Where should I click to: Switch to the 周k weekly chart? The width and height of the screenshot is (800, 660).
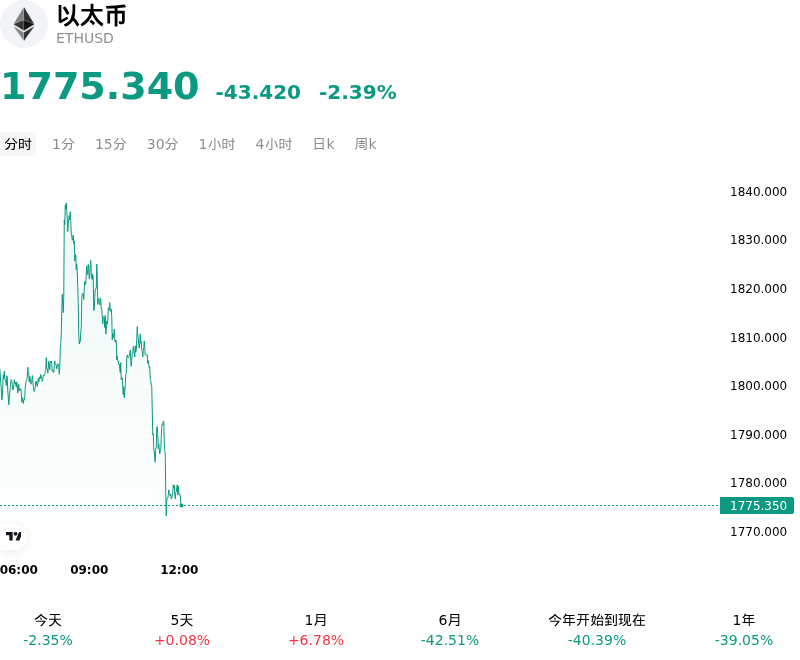(x=365, y=144)
